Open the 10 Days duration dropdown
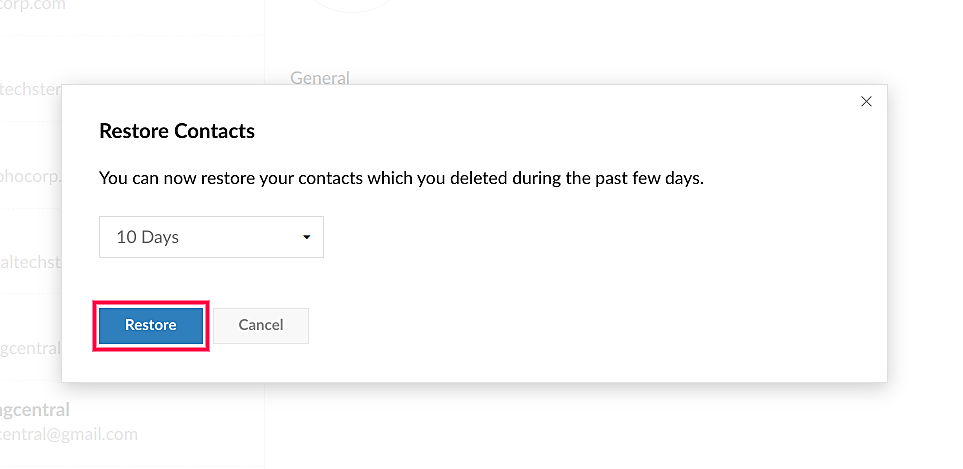Screen dimensions: 963x469 tap(211, 237)
